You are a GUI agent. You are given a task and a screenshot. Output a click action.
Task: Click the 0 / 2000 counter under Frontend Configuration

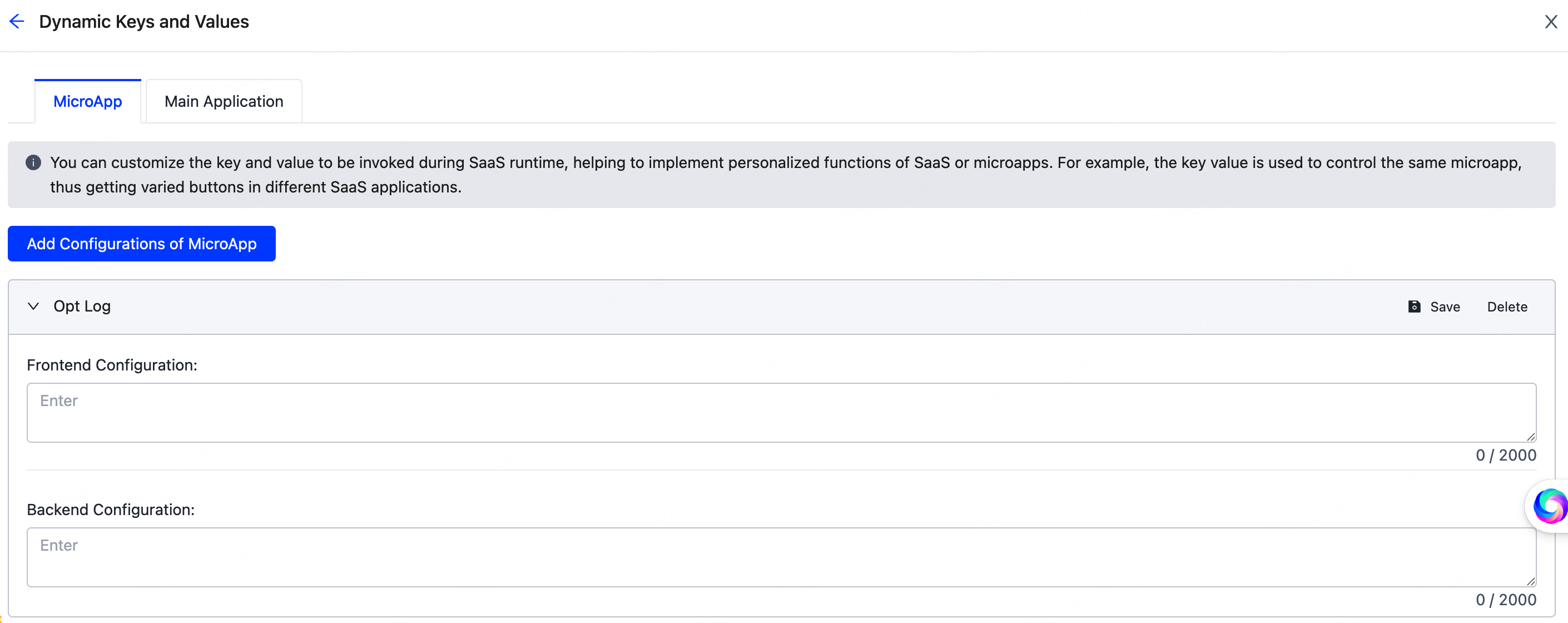1505,454
